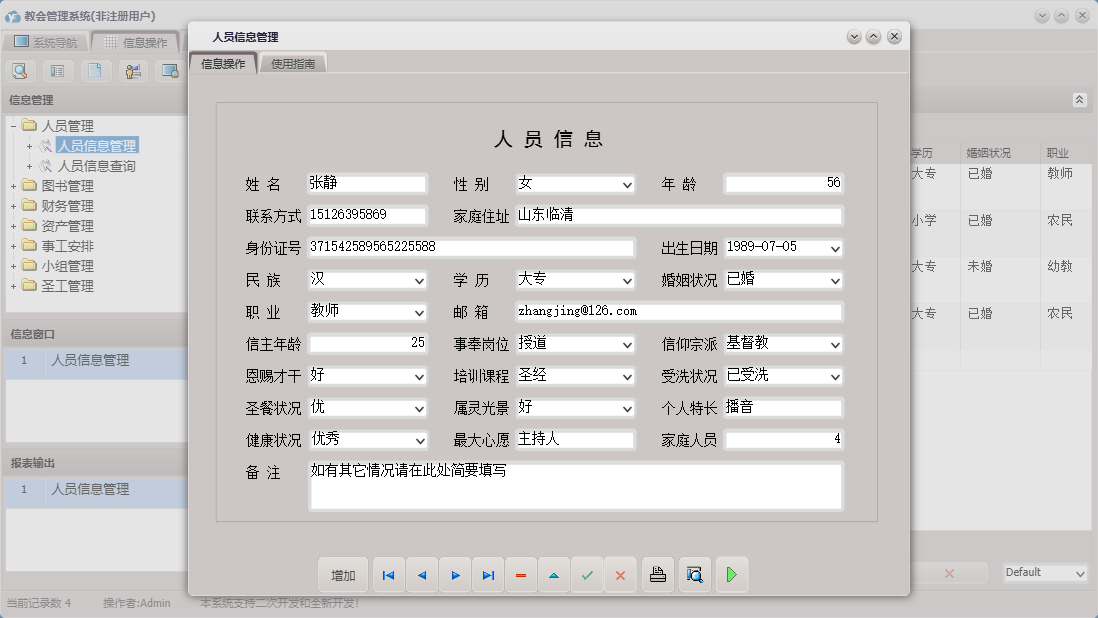Viewport: 1098px width, 618px height.
Task: Click the print icon in the record toolbar
Action: click(x=657, y=574)
